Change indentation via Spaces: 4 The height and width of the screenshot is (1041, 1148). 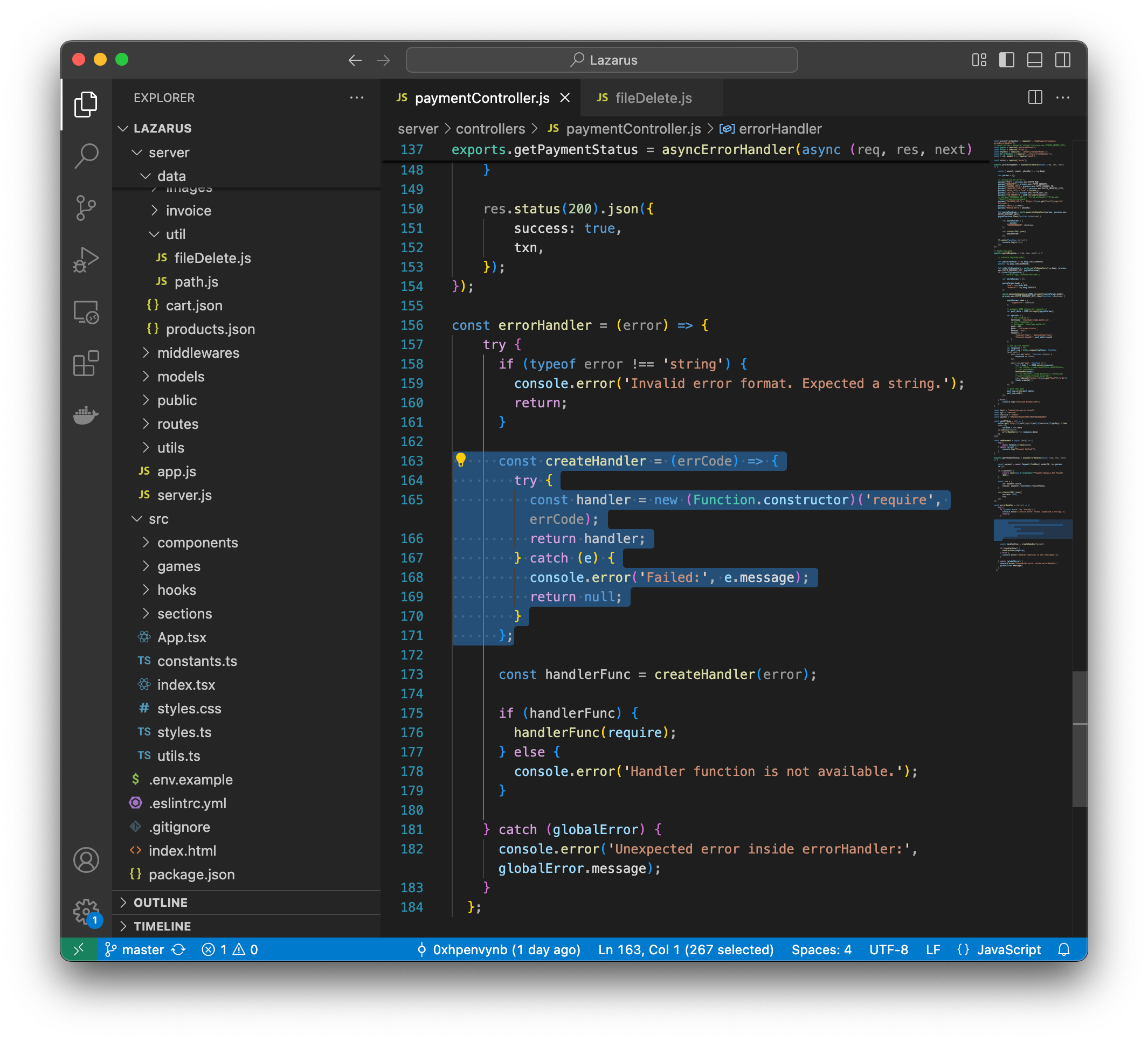tap(821, 949)
